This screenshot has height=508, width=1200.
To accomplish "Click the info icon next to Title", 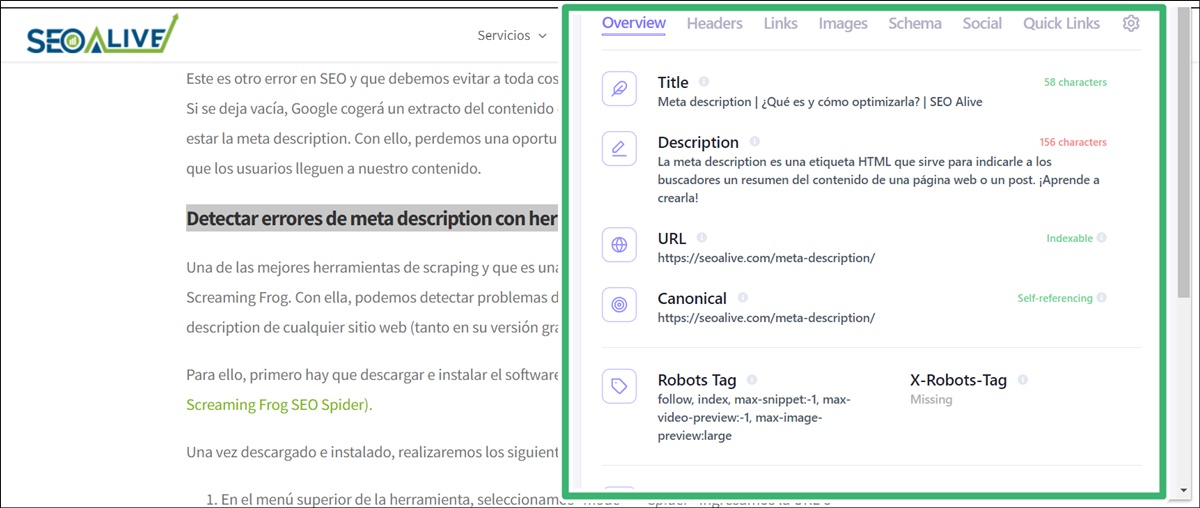I will tap(704, 82).
